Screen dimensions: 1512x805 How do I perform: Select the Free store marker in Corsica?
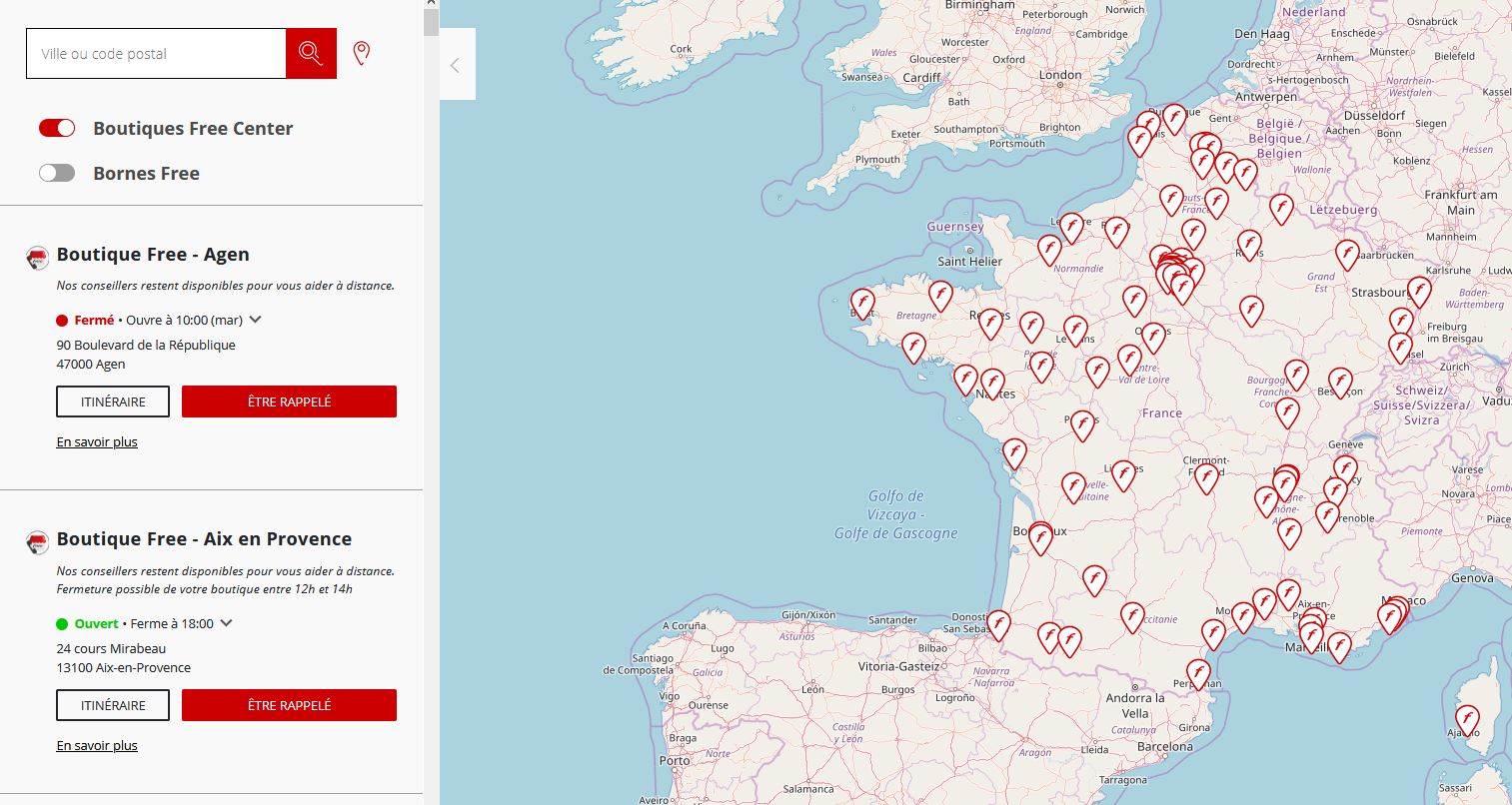pos(1466,718)
